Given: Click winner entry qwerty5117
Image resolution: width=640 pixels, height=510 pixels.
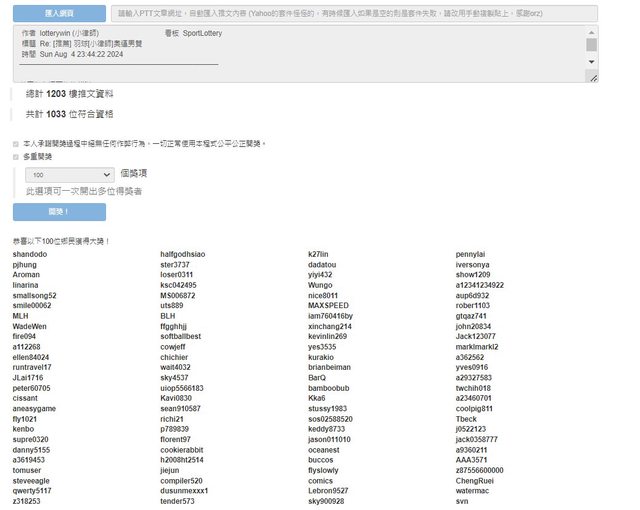Looking at the screenshot, I should [x=34, y=491].
